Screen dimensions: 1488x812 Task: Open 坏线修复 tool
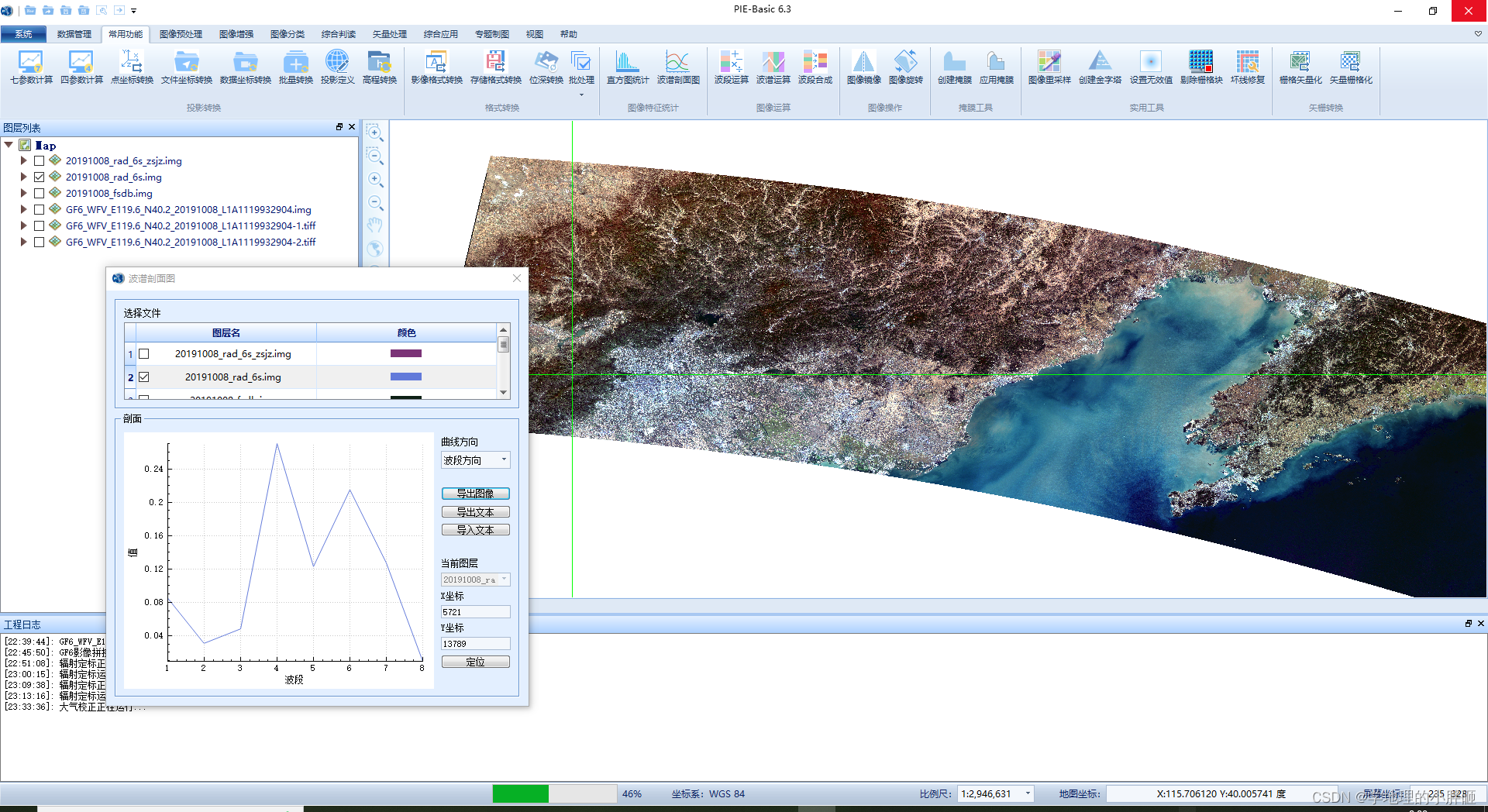click(1248, 67)
